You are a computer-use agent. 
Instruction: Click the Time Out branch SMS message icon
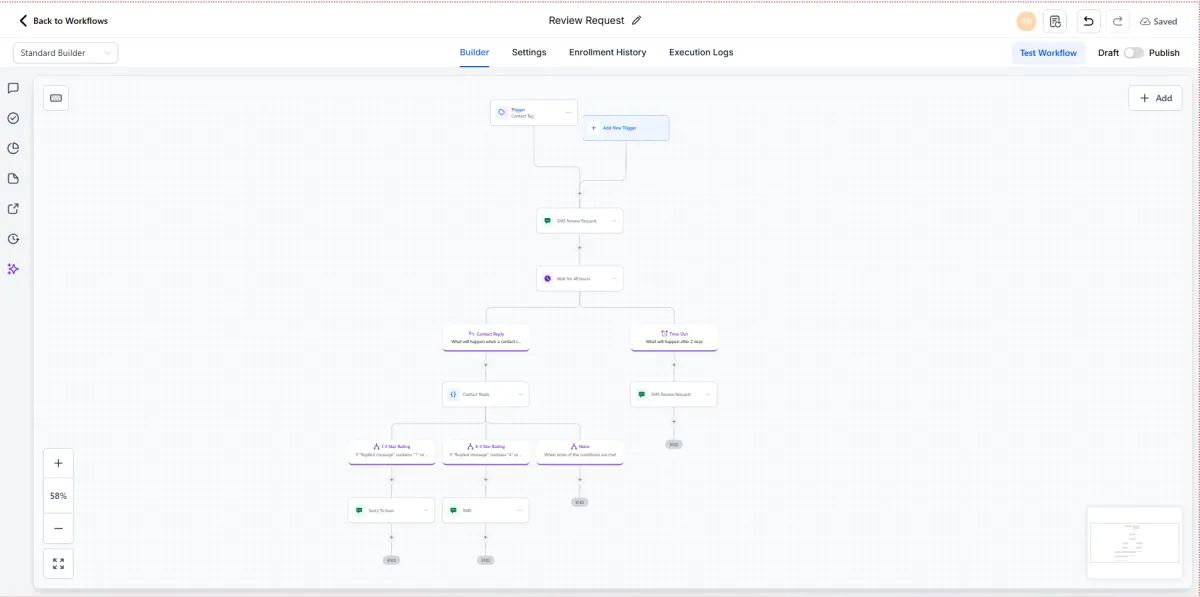point(642,394)
